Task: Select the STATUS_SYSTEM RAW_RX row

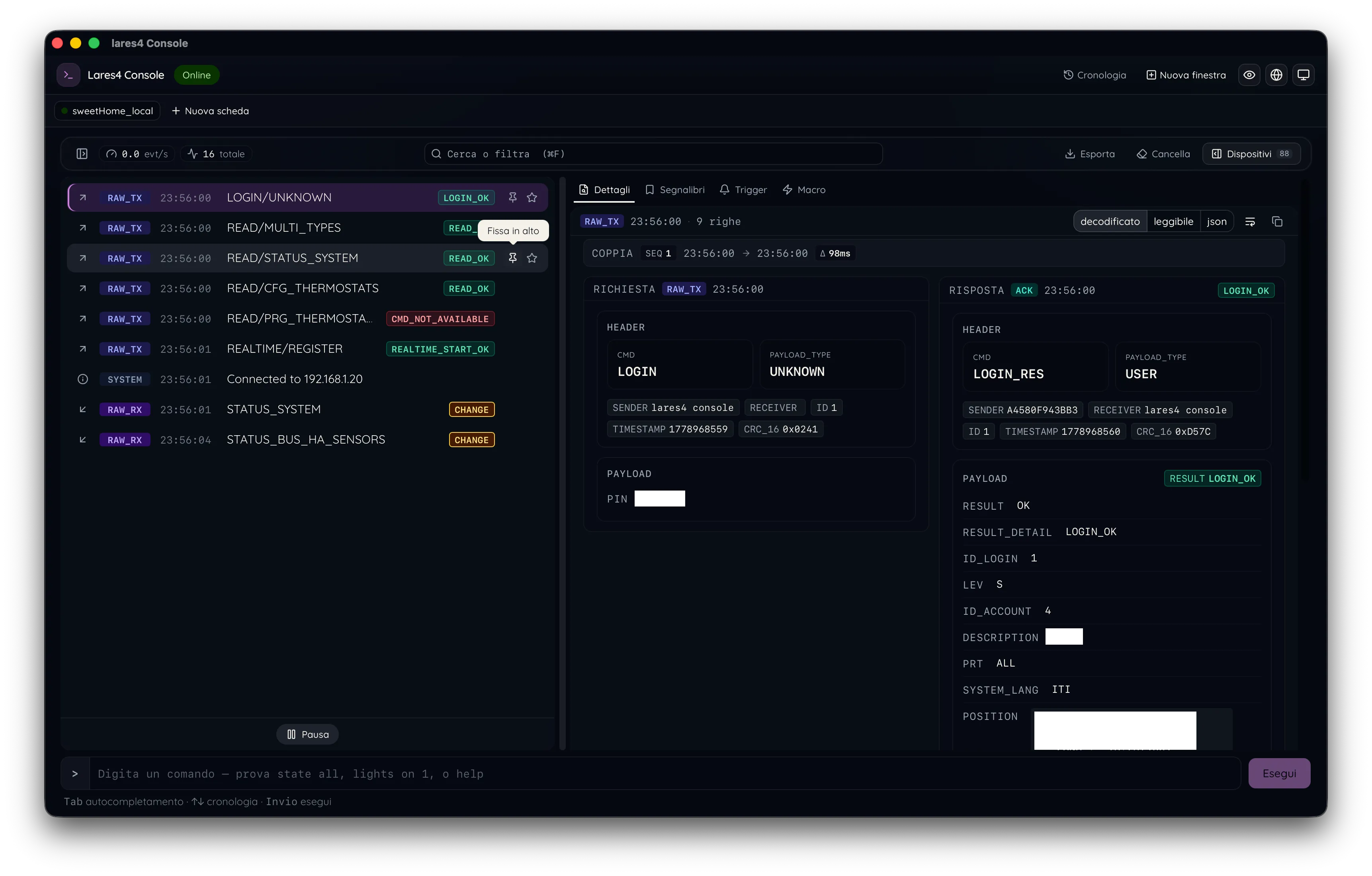Action: (x=308, y=409)
